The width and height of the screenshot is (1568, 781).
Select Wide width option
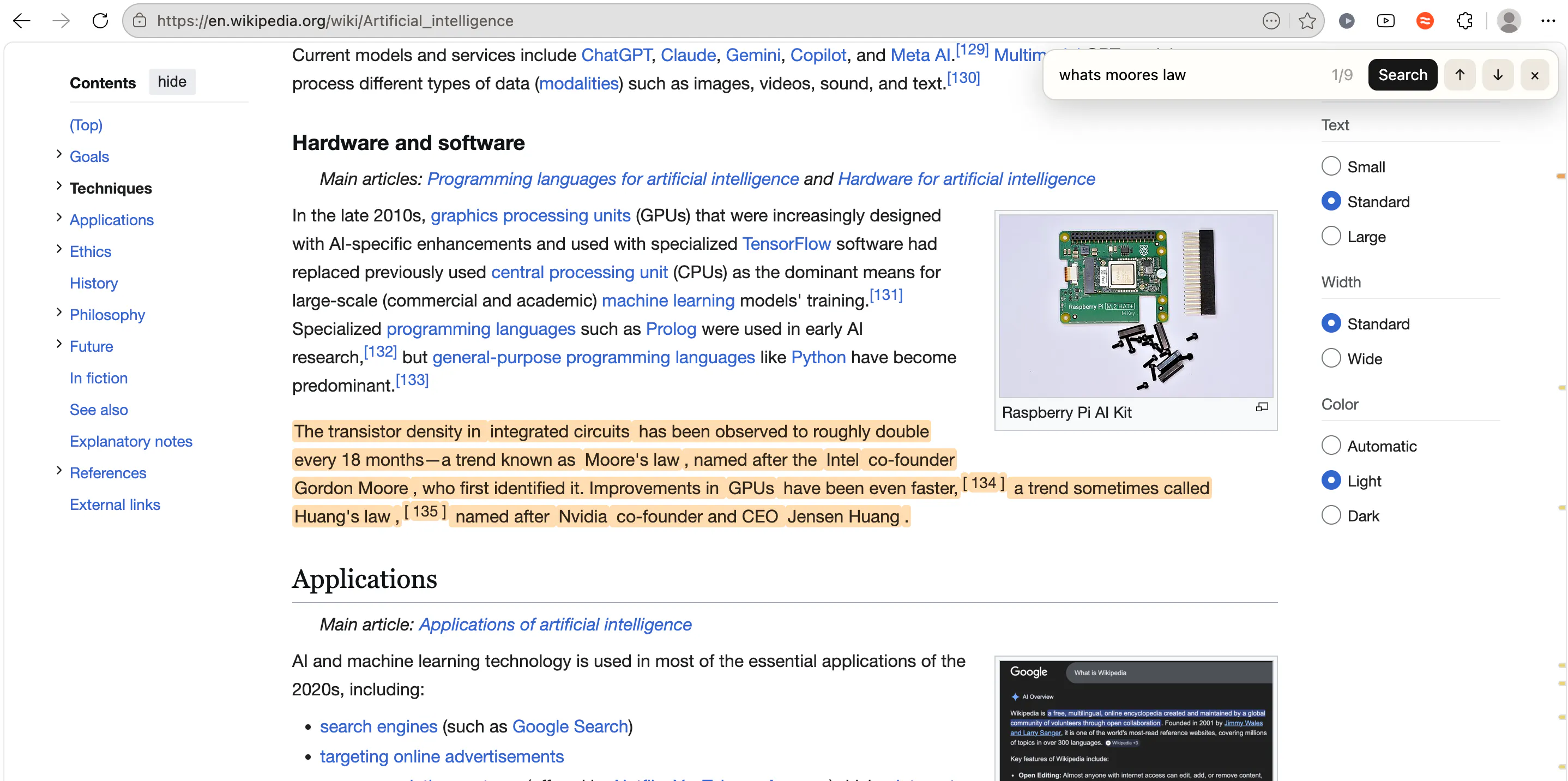tap(1331, 358)
